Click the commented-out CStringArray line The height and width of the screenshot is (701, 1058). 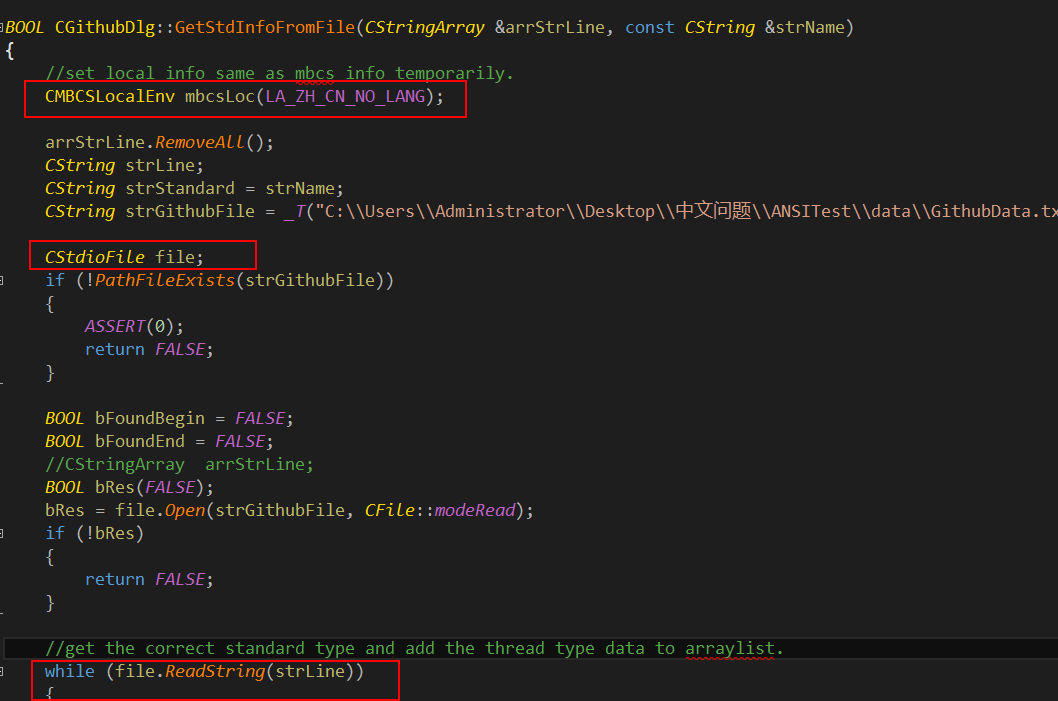click(x=180, y=464)
